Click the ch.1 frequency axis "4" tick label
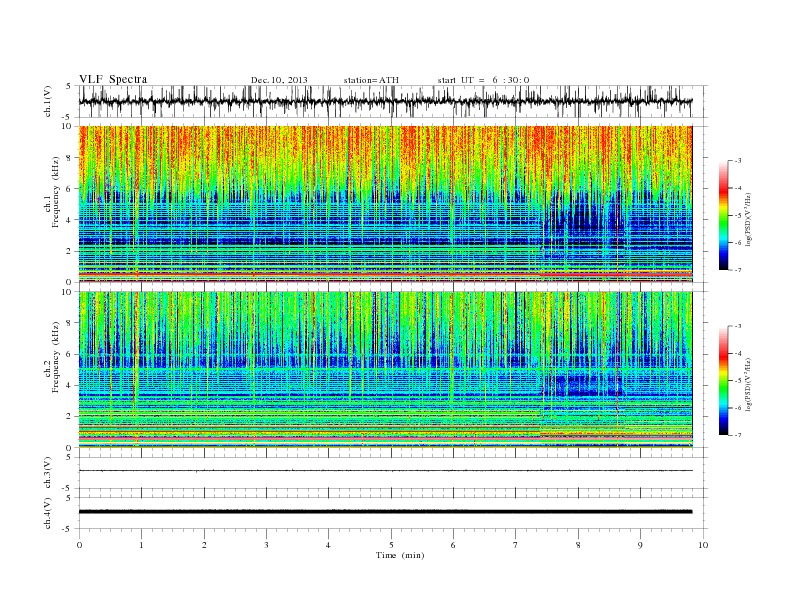This screenshot has height=612, width=792. pos(69,220)
